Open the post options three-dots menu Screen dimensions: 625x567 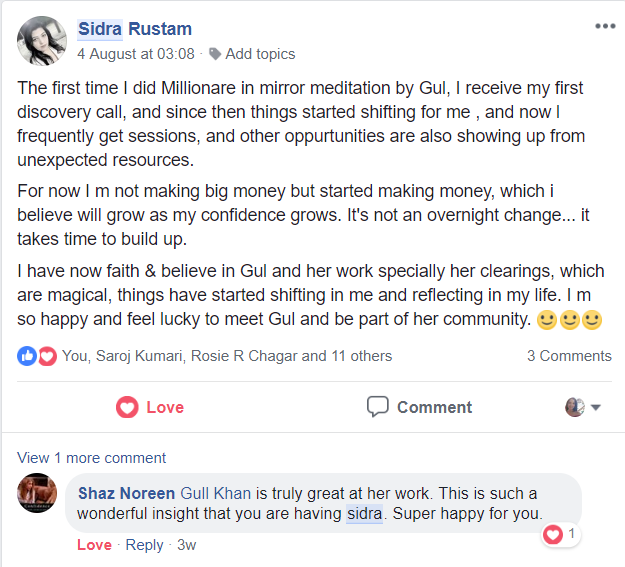click(x=605, y=26)
